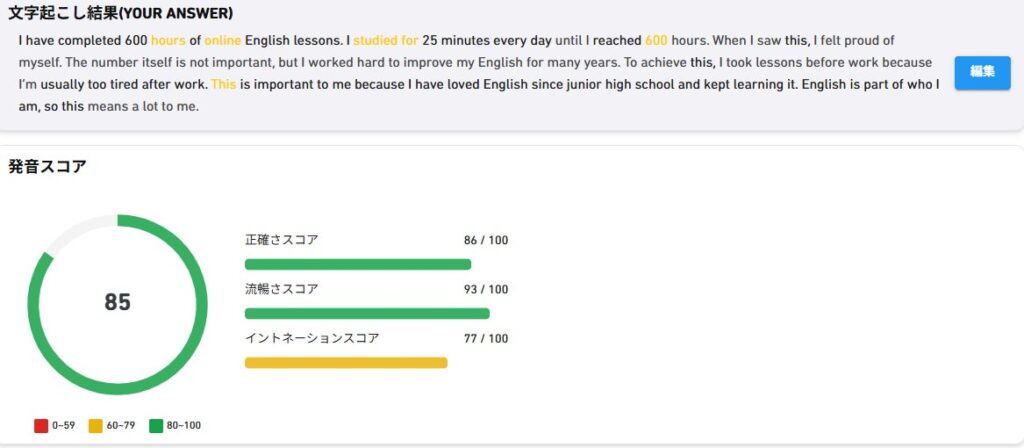The height and width of the screenshot is (448, 1024).
Task: Click the highlighted phrase "studied for"
Action: tap(386, 40)
